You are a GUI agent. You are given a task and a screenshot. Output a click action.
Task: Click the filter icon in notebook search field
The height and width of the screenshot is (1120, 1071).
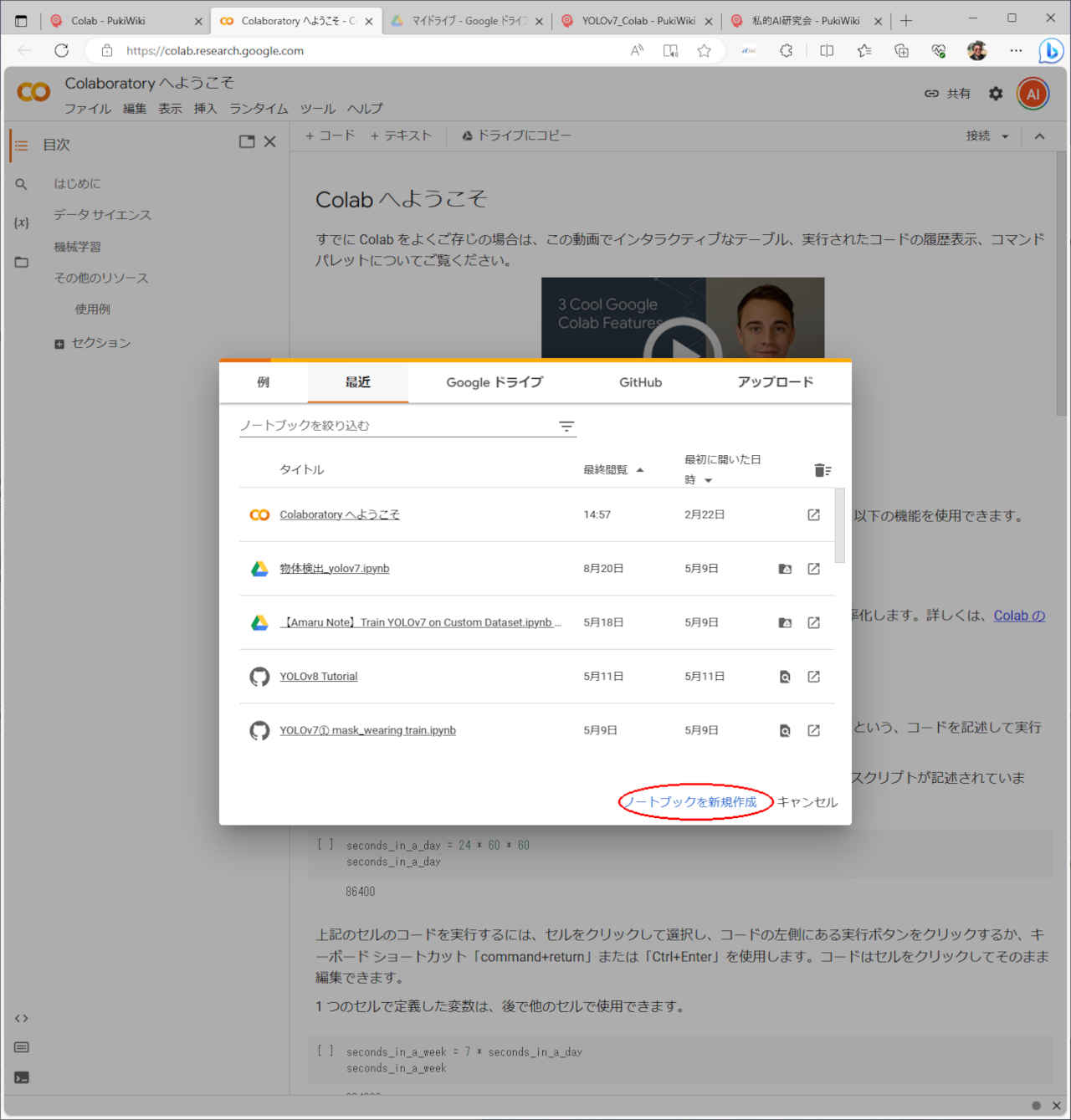tap(566, 427)
